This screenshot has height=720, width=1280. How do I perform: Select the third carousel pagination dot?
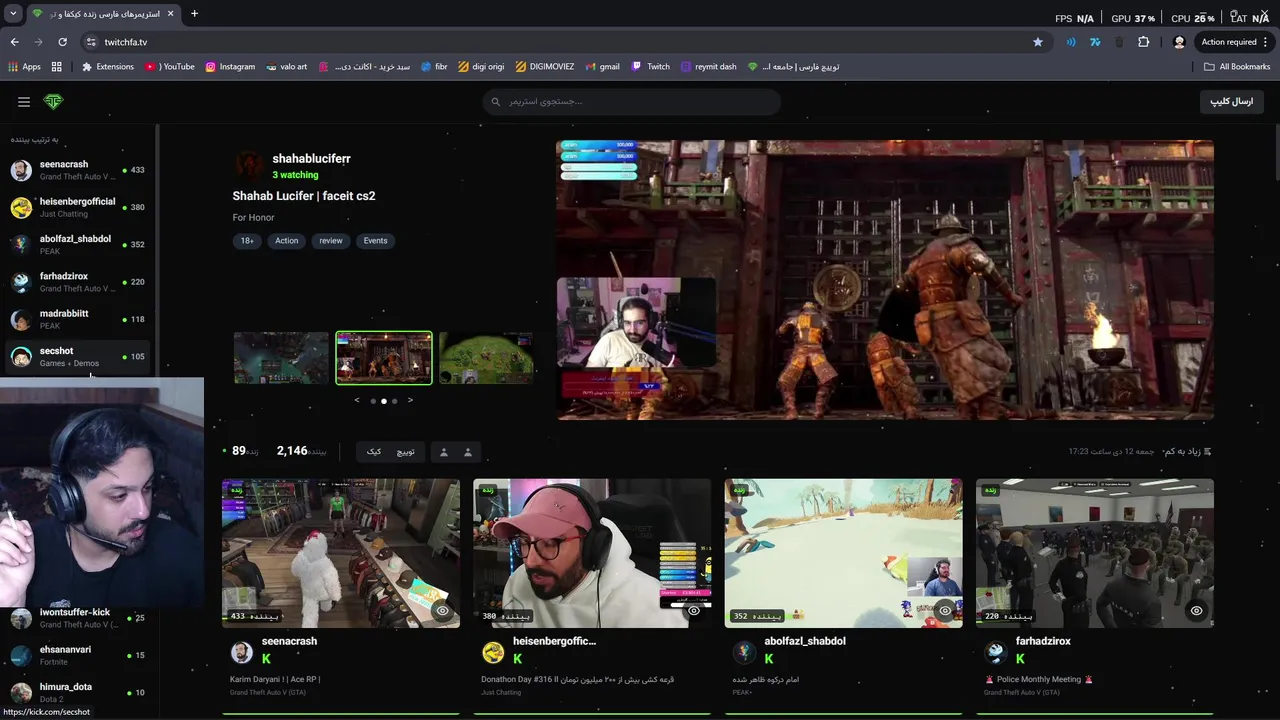[394, 401]
